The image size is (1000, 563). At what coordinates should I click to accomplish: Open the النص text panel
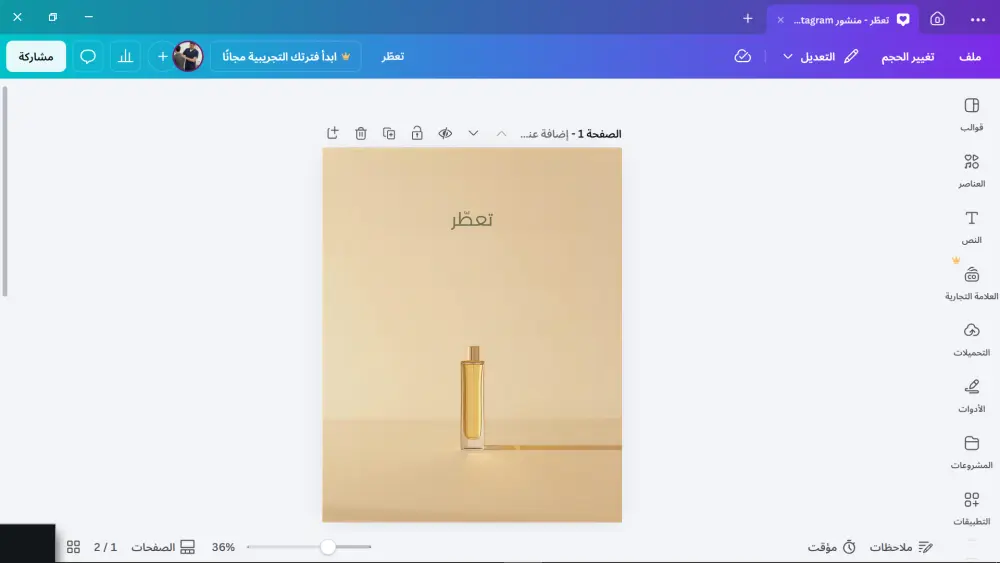(x=971, y=227)
